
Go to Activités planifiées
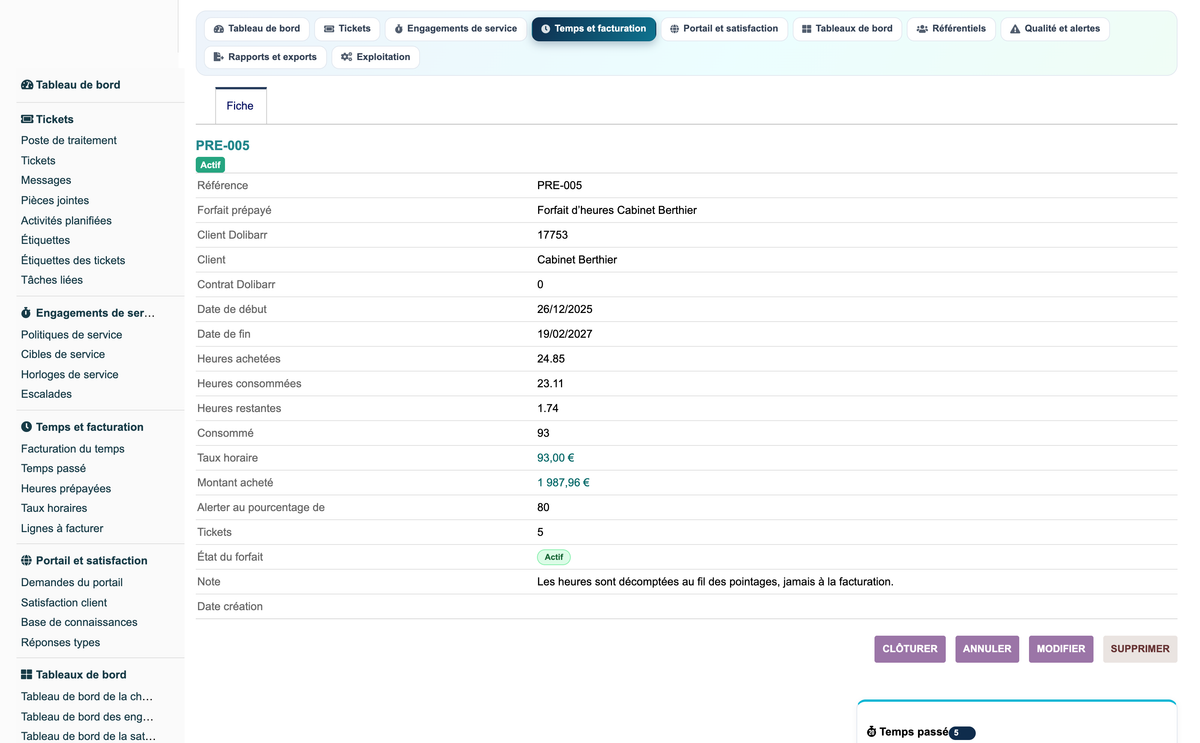66,221
